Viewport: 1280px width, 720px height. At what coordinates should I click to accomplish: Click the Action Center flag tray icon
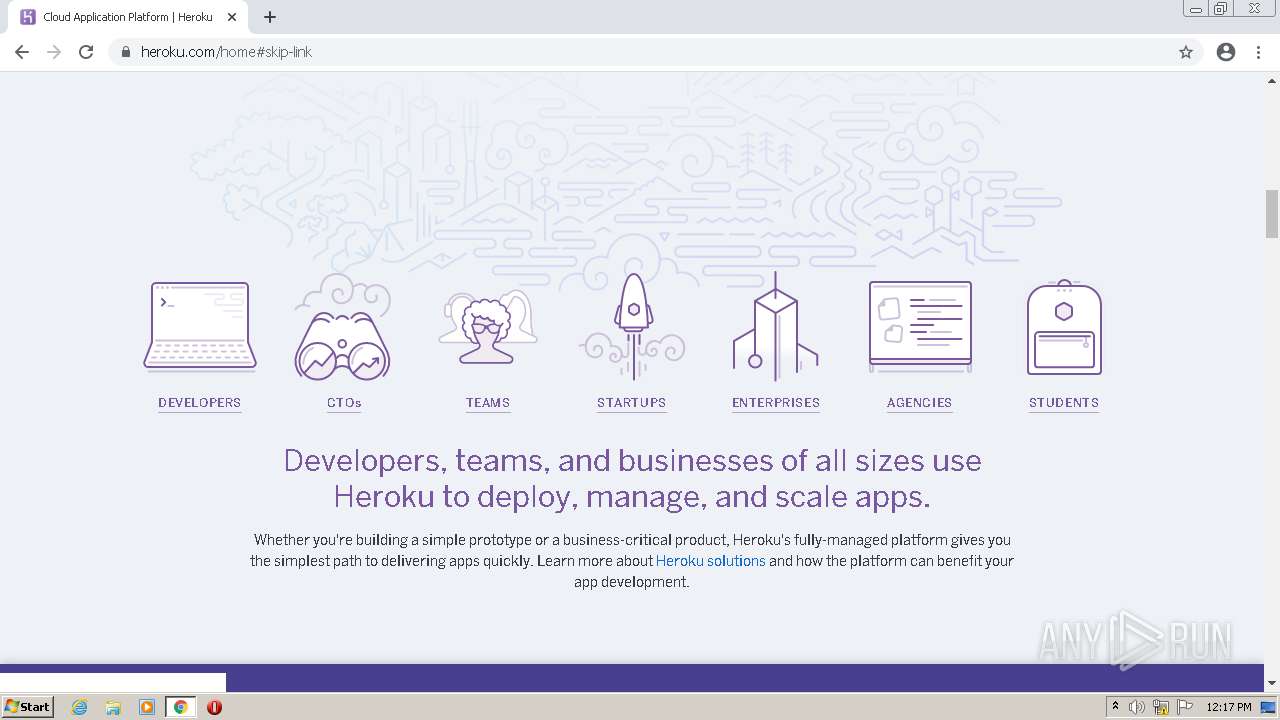click(x=1185, y=707)
